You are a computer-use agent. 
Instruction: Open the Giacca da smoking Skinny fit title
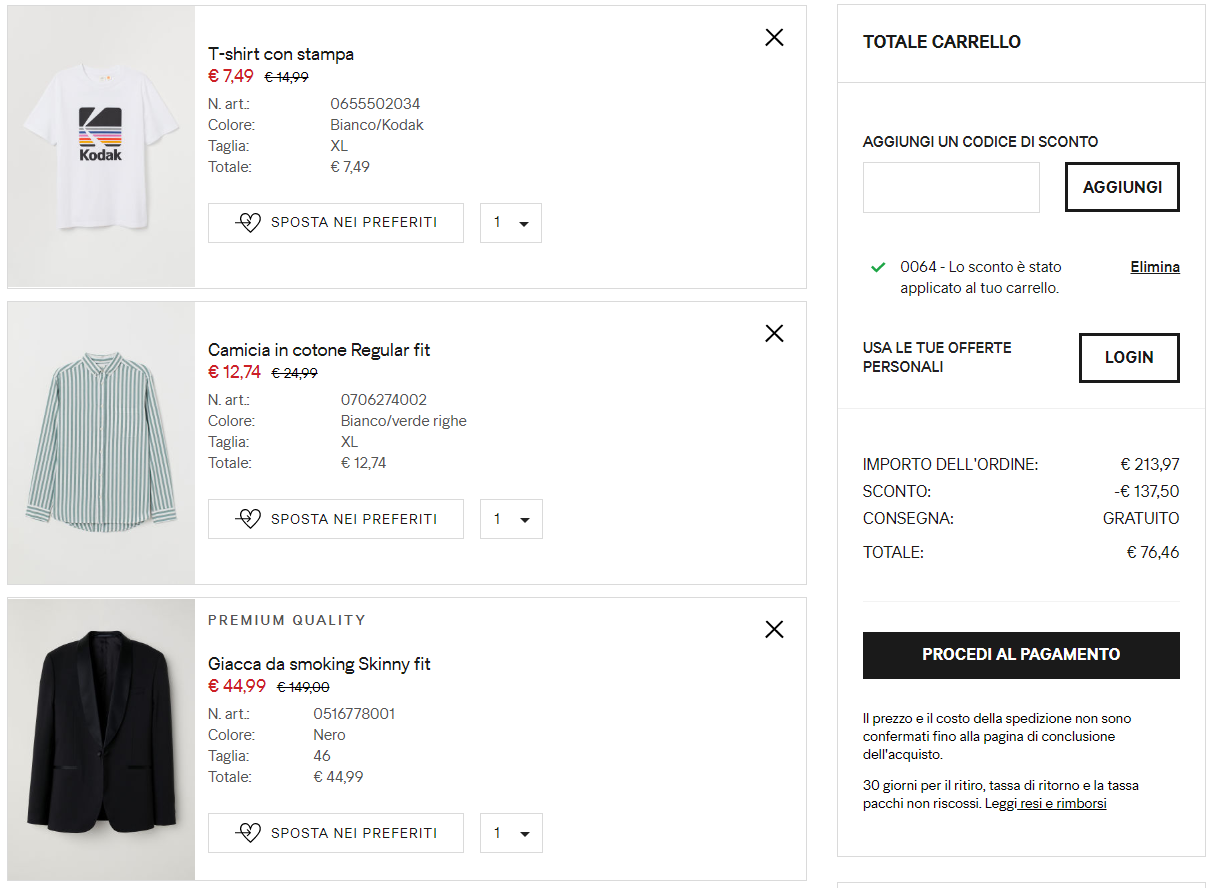(x=319, y=664)
